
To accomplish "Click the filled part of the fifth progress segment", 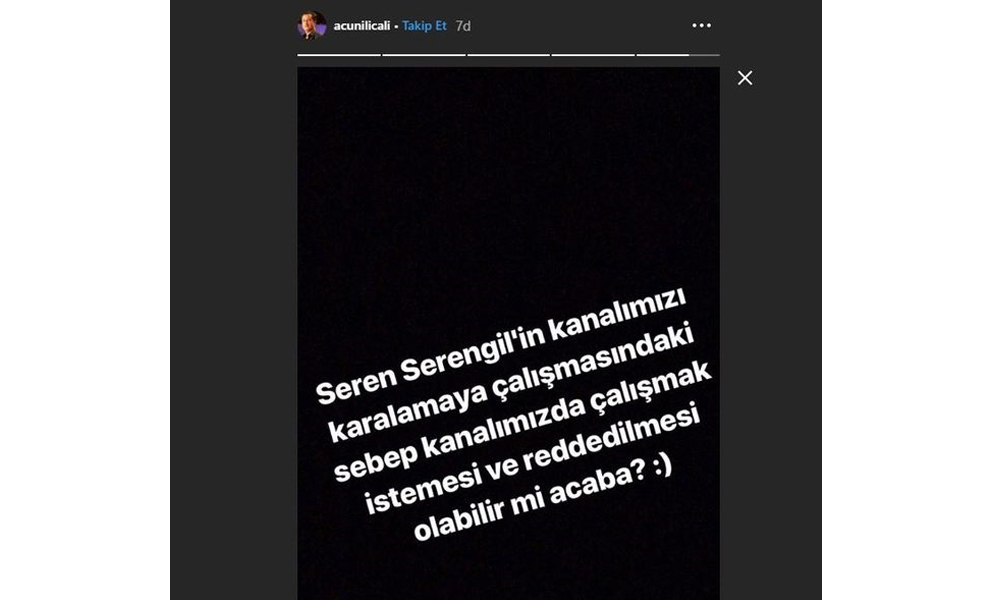I will pos(663,55).
